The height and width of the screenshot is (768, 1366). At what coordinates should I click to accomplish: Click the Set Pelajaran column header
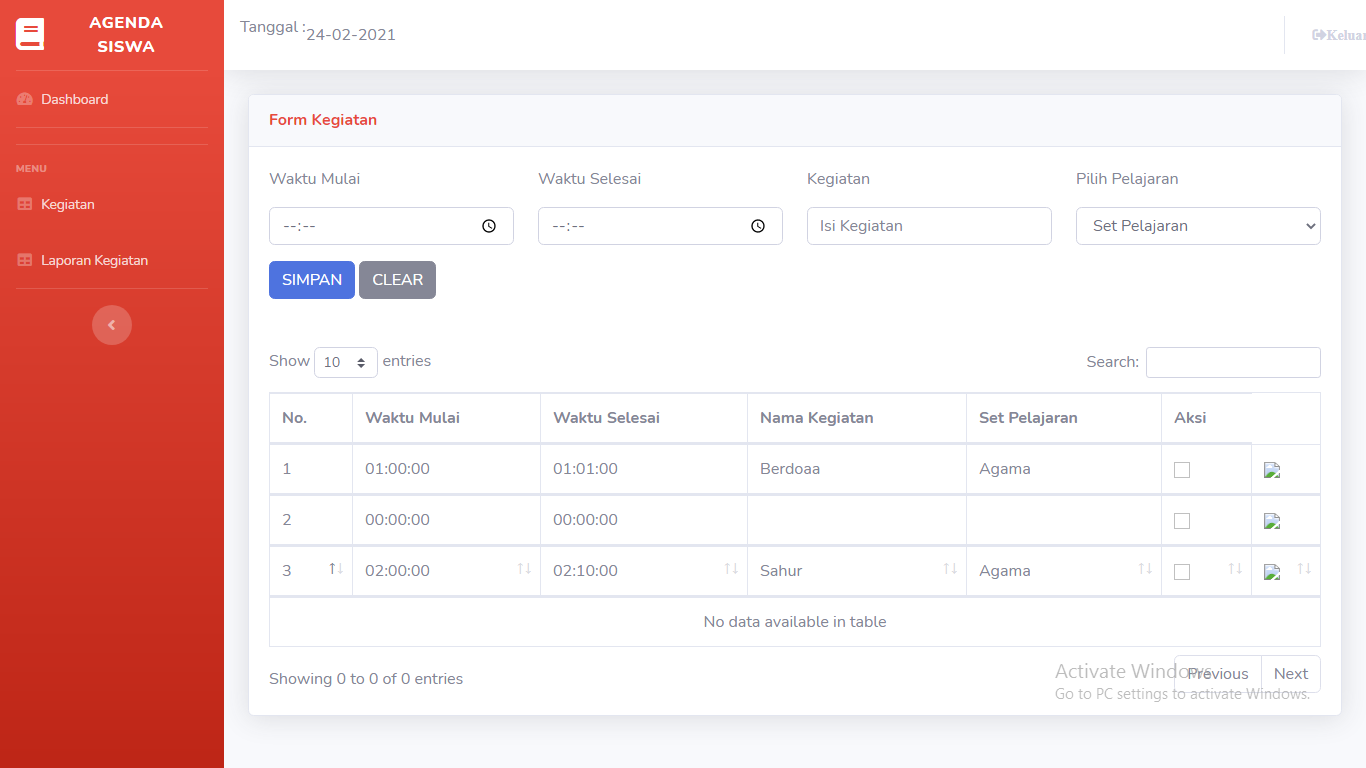1063,418
